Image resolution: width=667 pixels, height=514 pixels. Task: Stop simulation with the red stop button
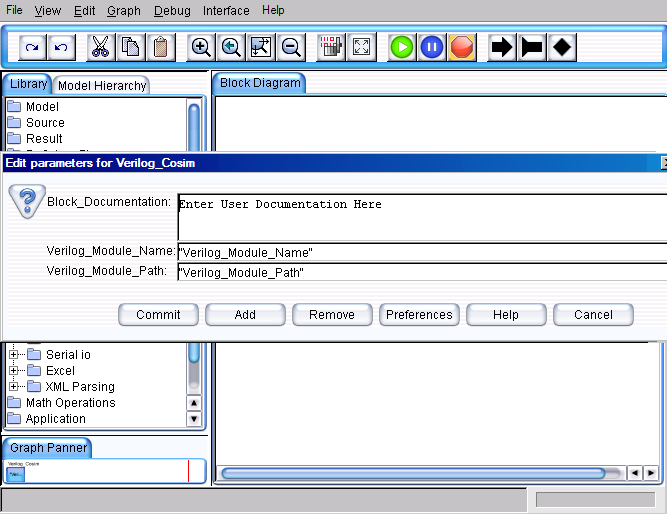462,47
